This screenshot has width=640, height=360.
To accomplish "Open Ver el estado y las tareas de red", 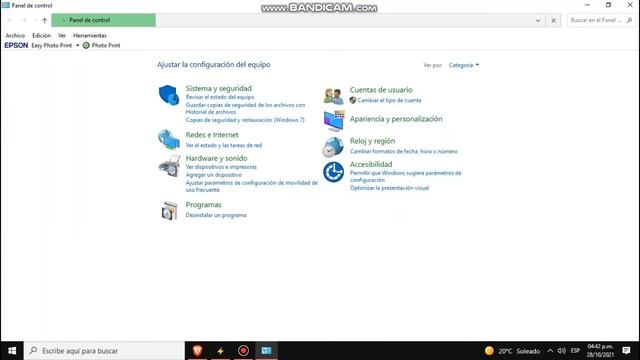I will 224,145.
